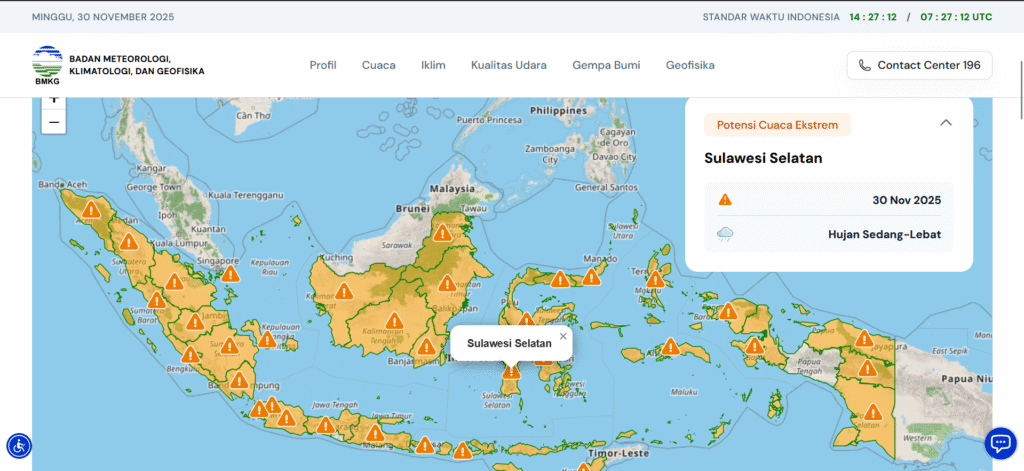
Task: Open the accessibility widget icon
Action: click(19, 445)
